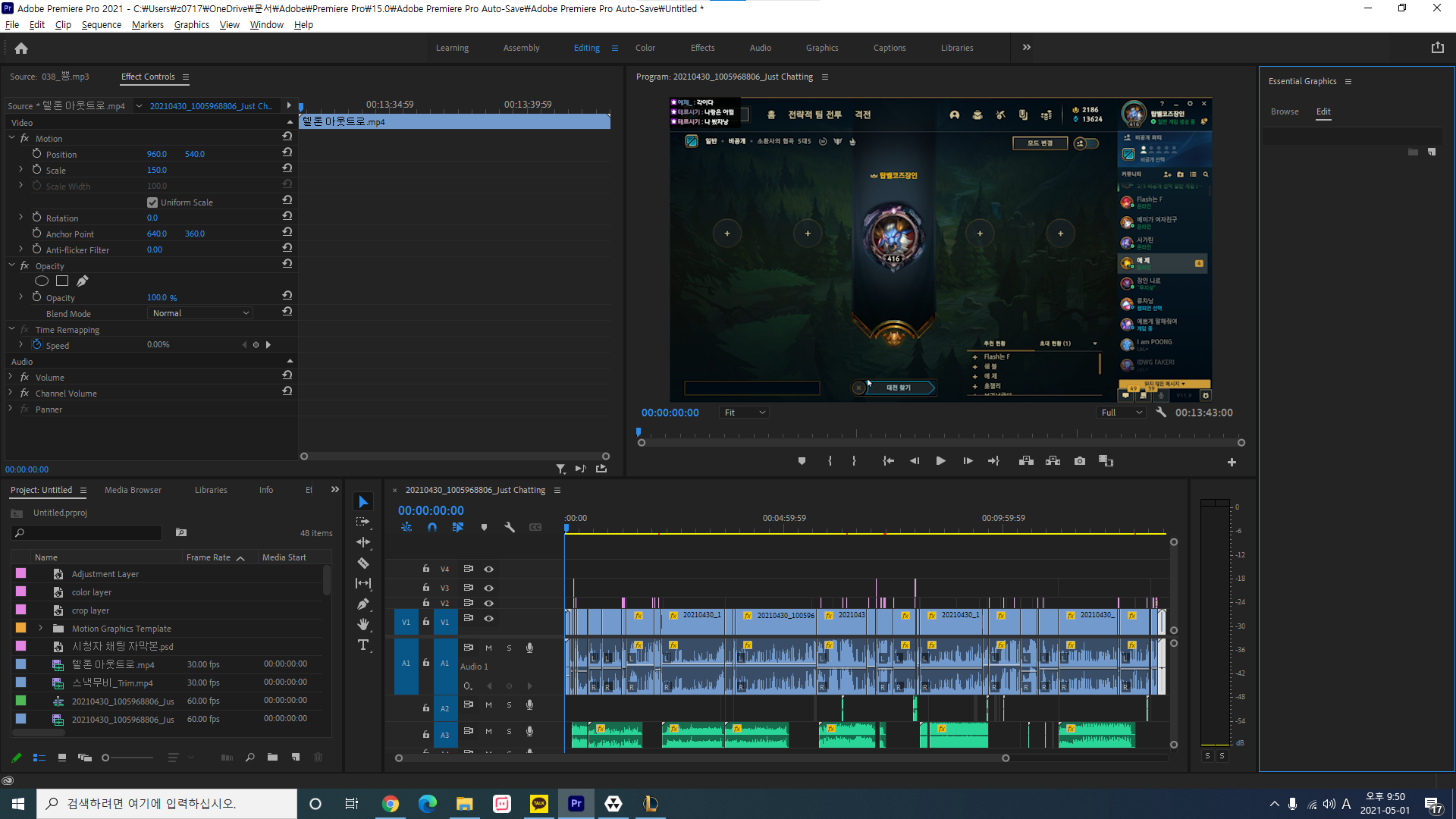The image size is (1456, 819).
Task: Click Comparison View button
Action: coord(1106,461)
